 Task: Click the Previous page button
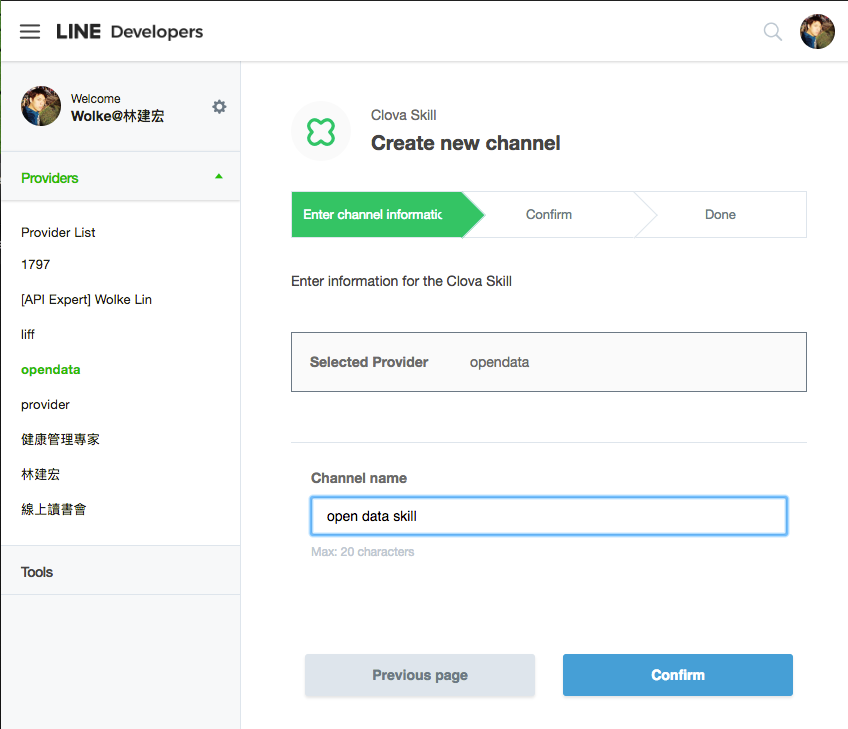coord(420,675)
